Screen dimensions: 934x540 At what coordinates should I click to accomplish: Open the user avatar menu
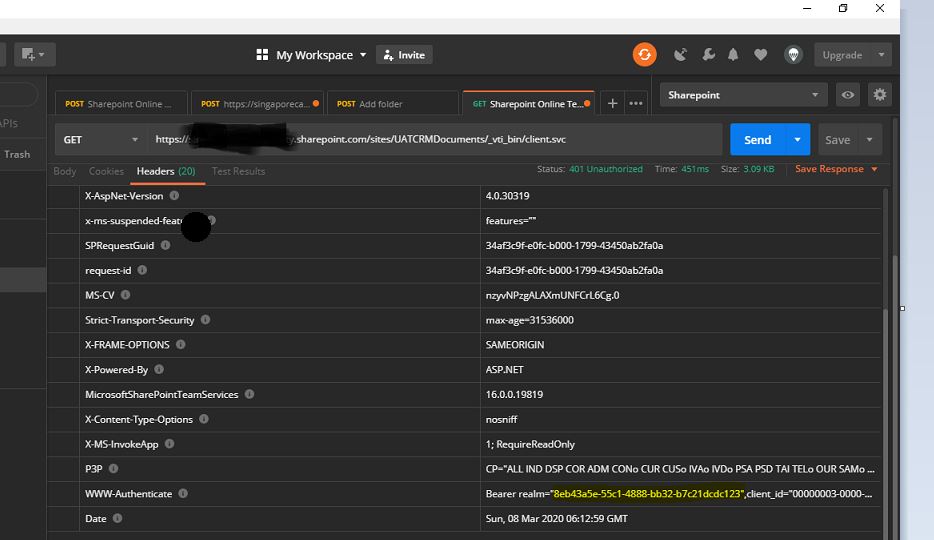tap(794, 55)
